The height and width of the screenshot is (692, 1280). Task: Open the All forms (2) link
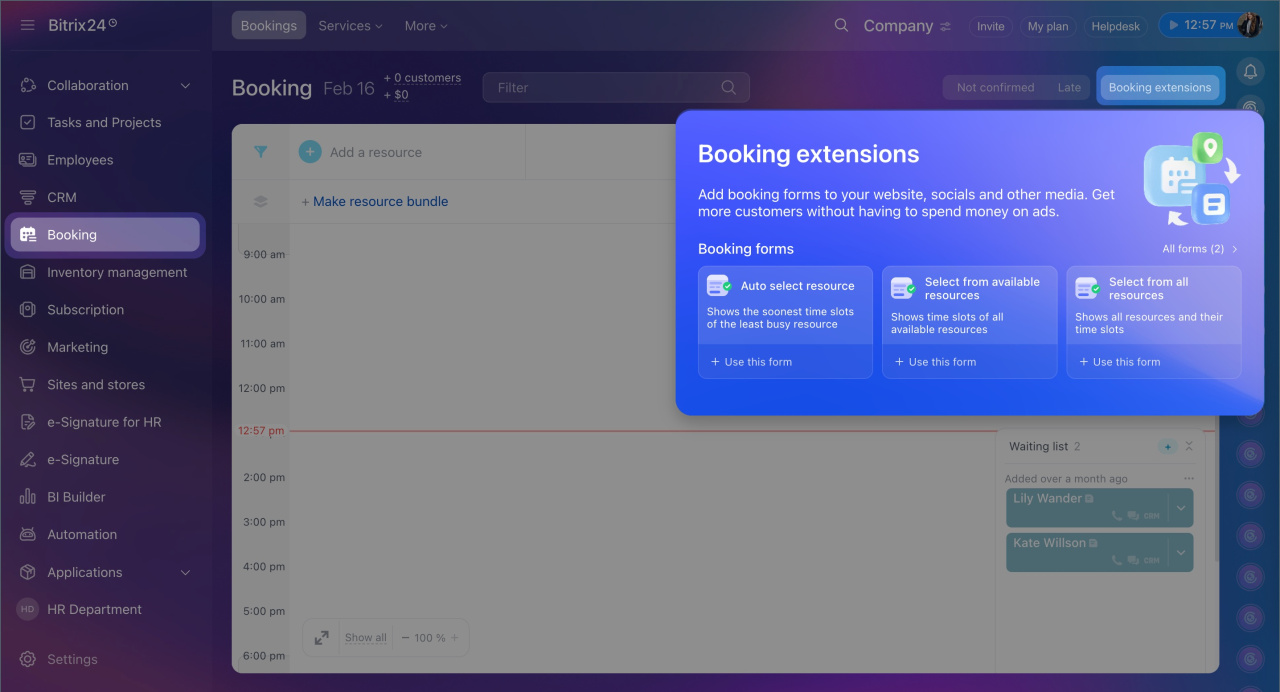1199,249
